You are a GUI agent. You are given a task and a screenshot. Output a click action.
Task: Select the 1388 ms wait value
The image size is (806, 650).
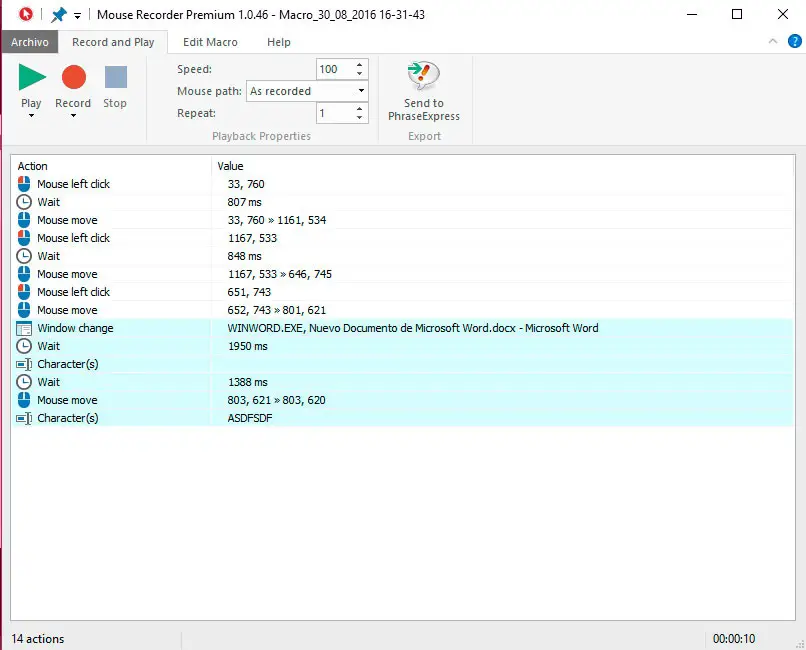247,382
